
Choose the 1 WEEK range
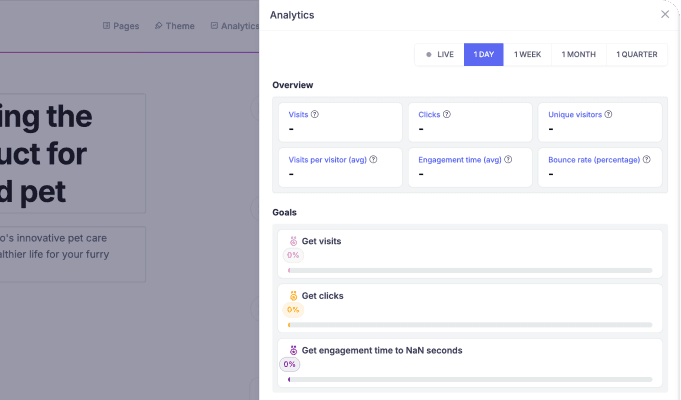(528, 54)
